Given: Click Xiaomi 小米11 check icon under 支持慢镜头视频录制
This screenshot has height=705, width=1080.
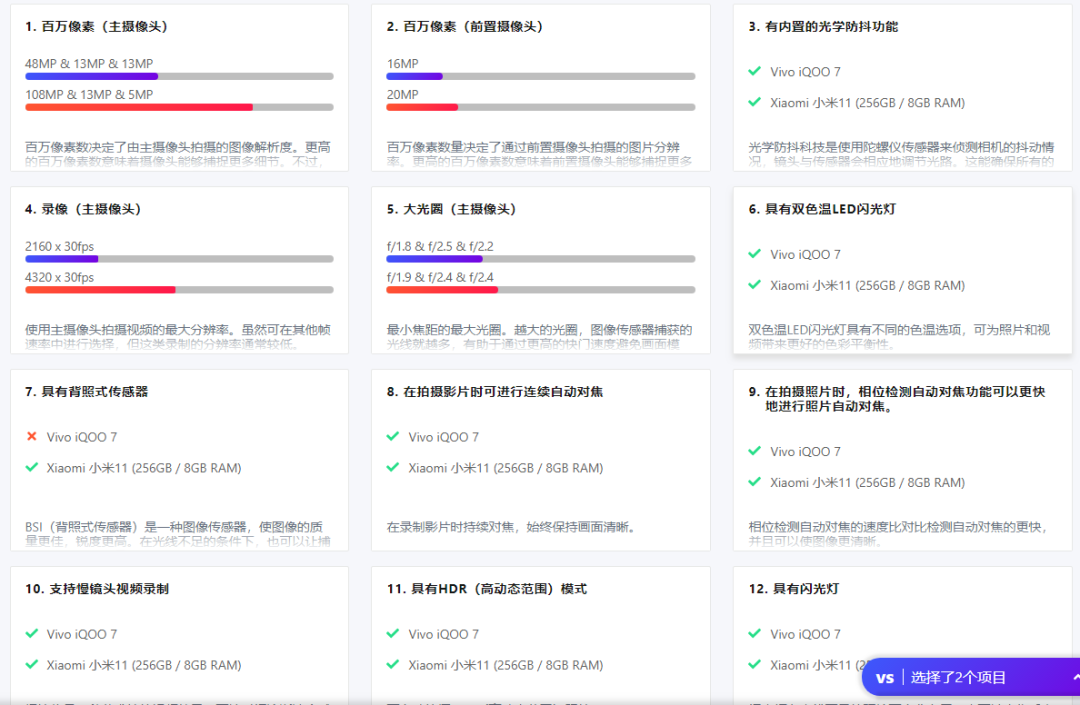Looking at the screenshot, I should click(x=31, y=664).
